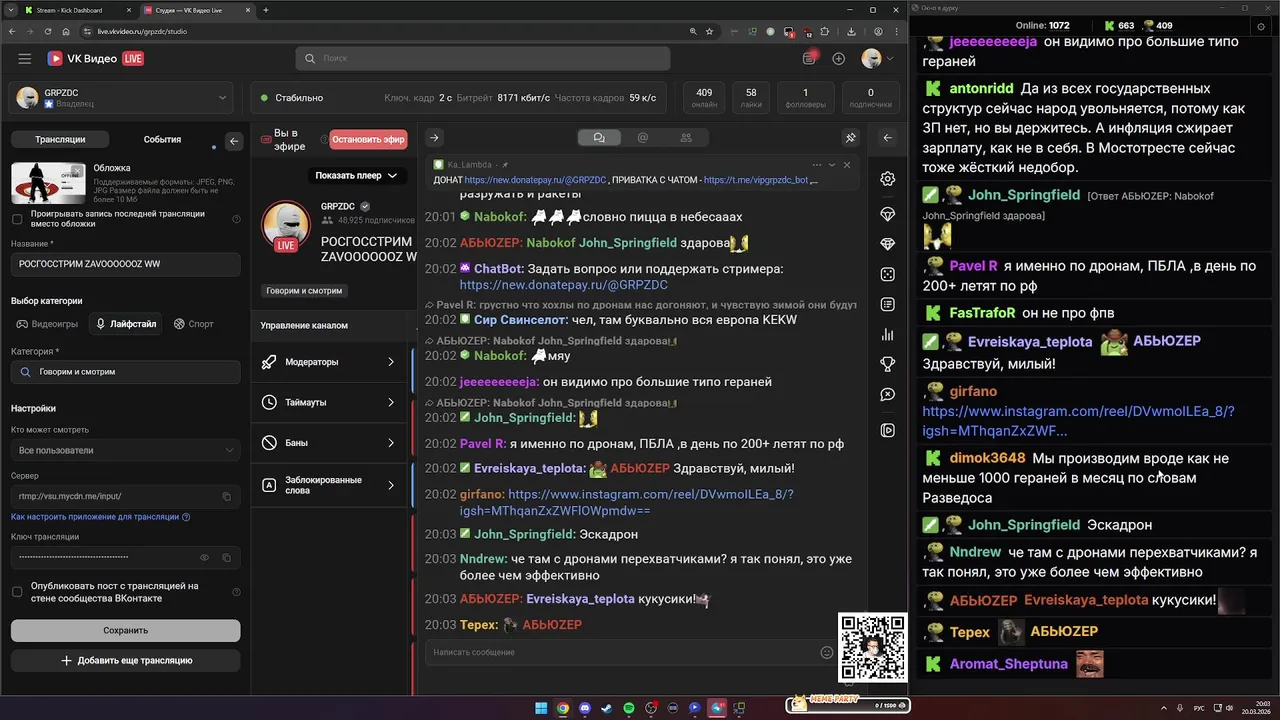Select the Лайфстайл category type
The image size is (1280, 720).
click(126, 324)
